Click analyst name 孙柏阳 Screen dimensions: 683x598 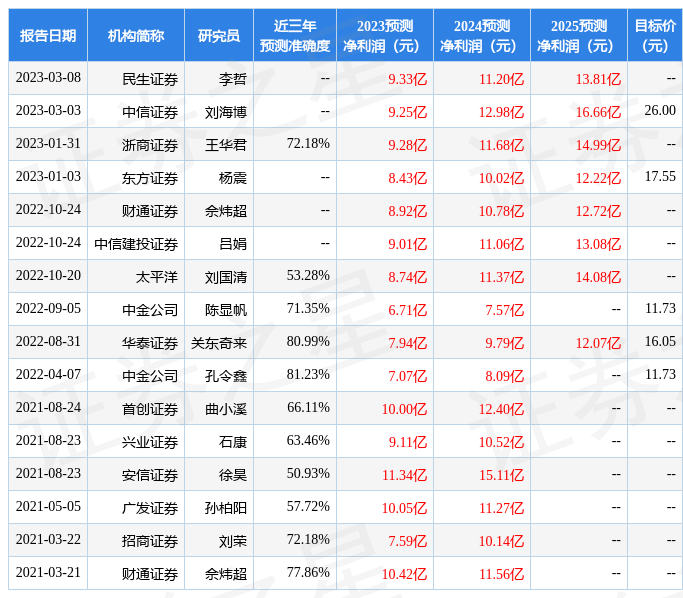[x=226, y=508]
